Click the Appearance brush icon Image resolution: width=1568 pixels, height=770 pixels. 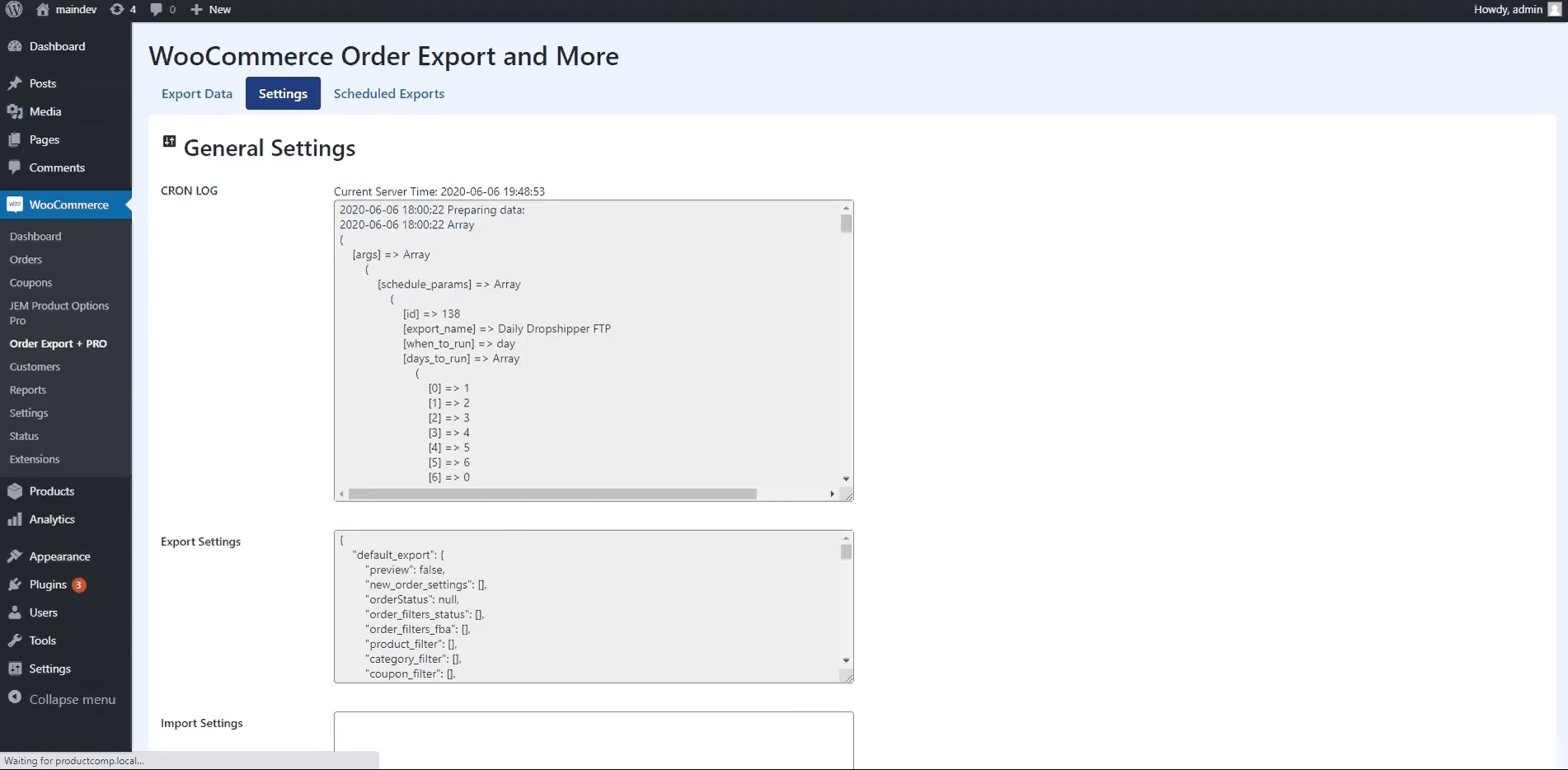[x=15, y=556]
